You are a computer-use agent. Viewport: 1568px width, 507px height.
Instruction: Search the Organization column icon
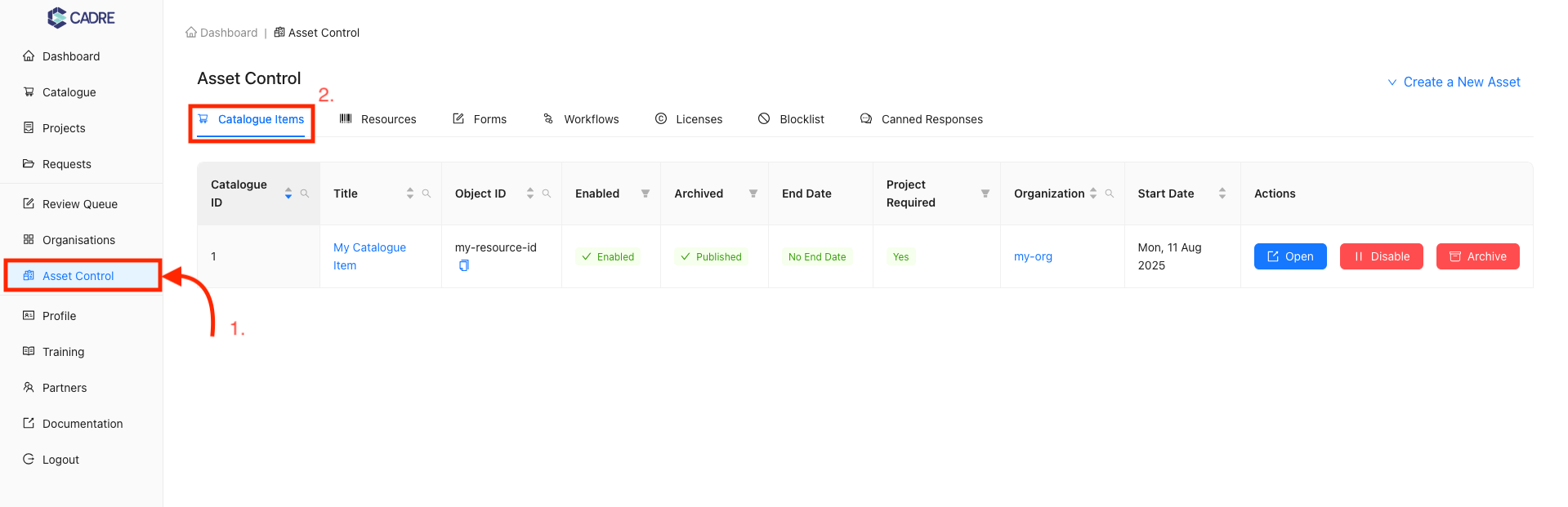click(x=1110, y=193)
